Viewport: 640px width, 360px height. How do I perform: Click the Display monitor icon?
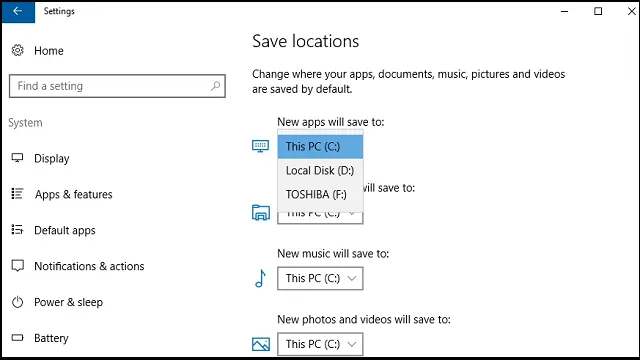18,158
